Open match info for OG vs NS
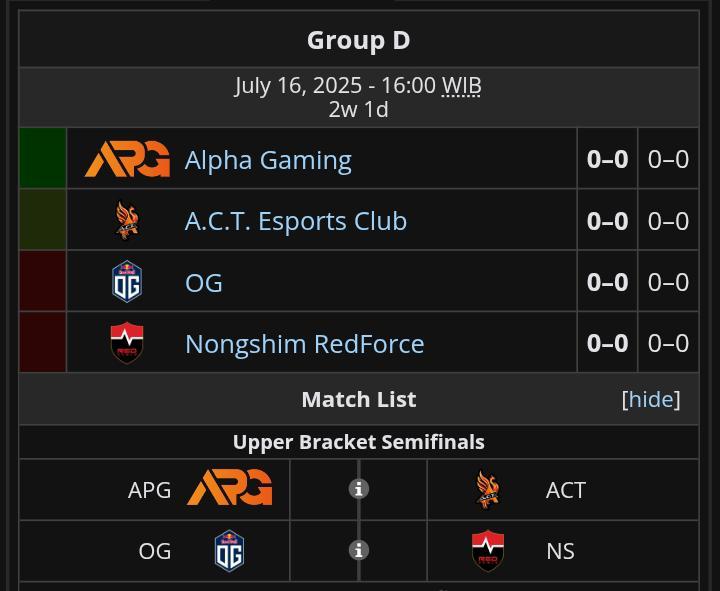 pyautogui.click(x=359, y=550)
